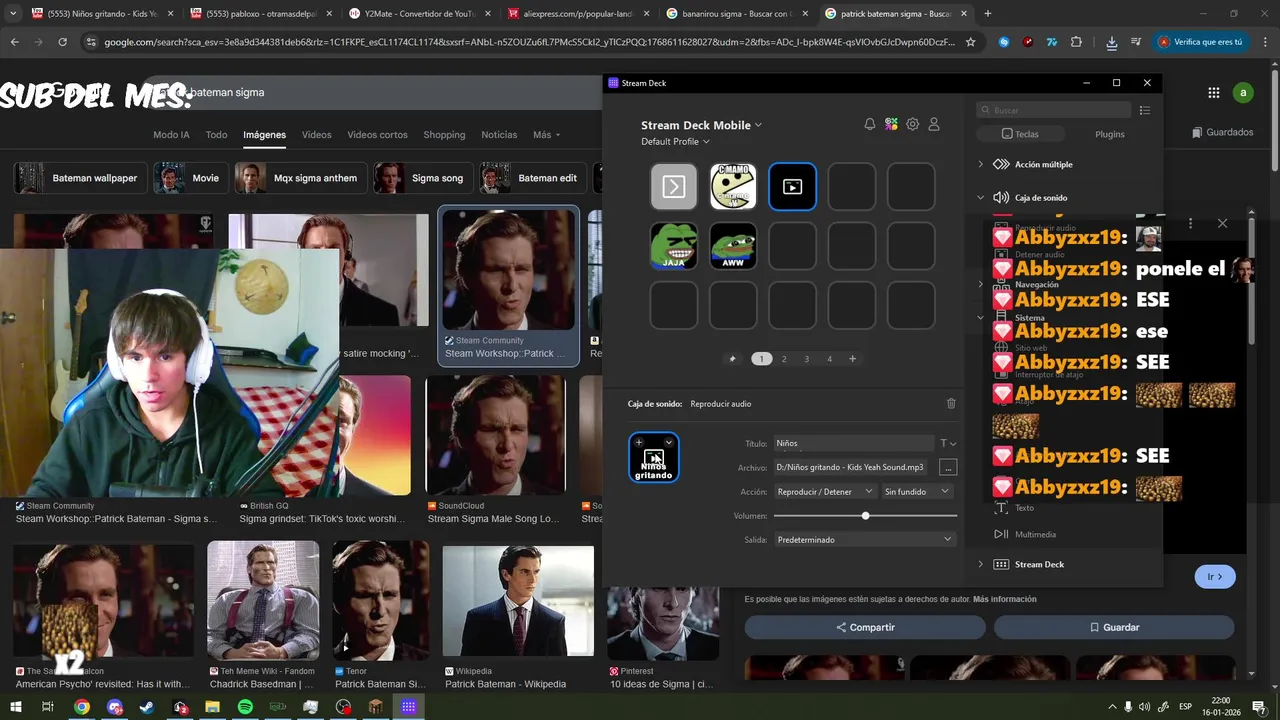The height and width of the screenshot is (720, 1280).
Task: Click the Archivo path field
Action: [853, 467]
